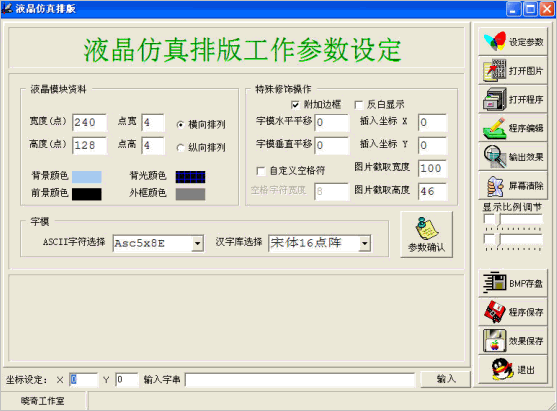557x411 pixels.
Task: Click the 晓奇工作室 status bar text
Action: (x=43, y=401)
